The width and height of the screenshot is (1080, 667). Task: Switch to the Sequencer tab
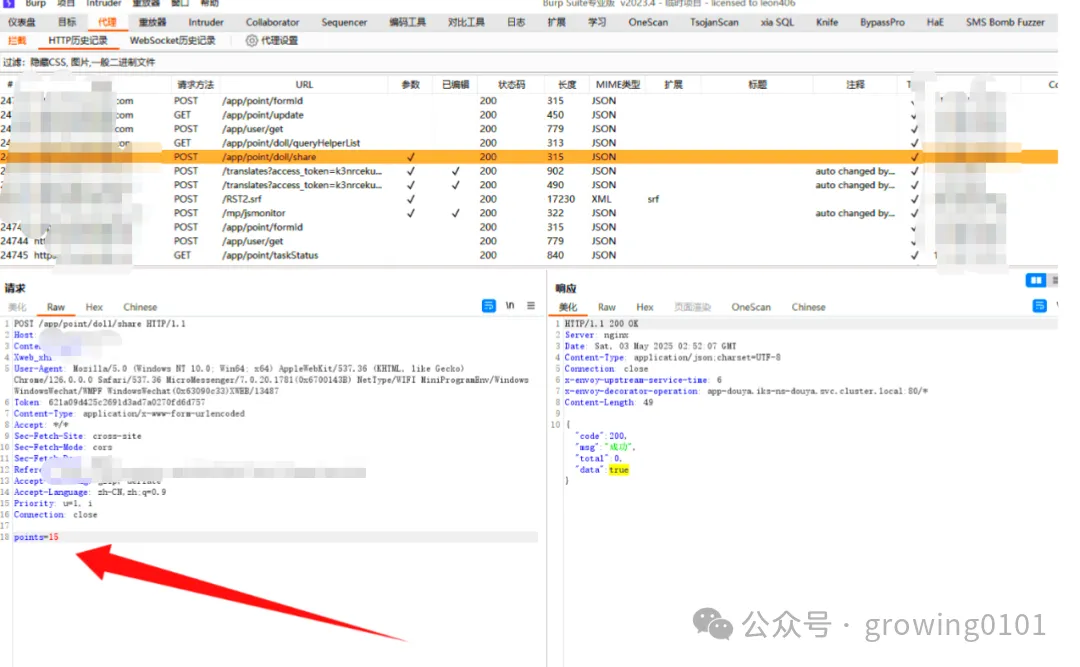pyautogui.click(x=344, y=22)
